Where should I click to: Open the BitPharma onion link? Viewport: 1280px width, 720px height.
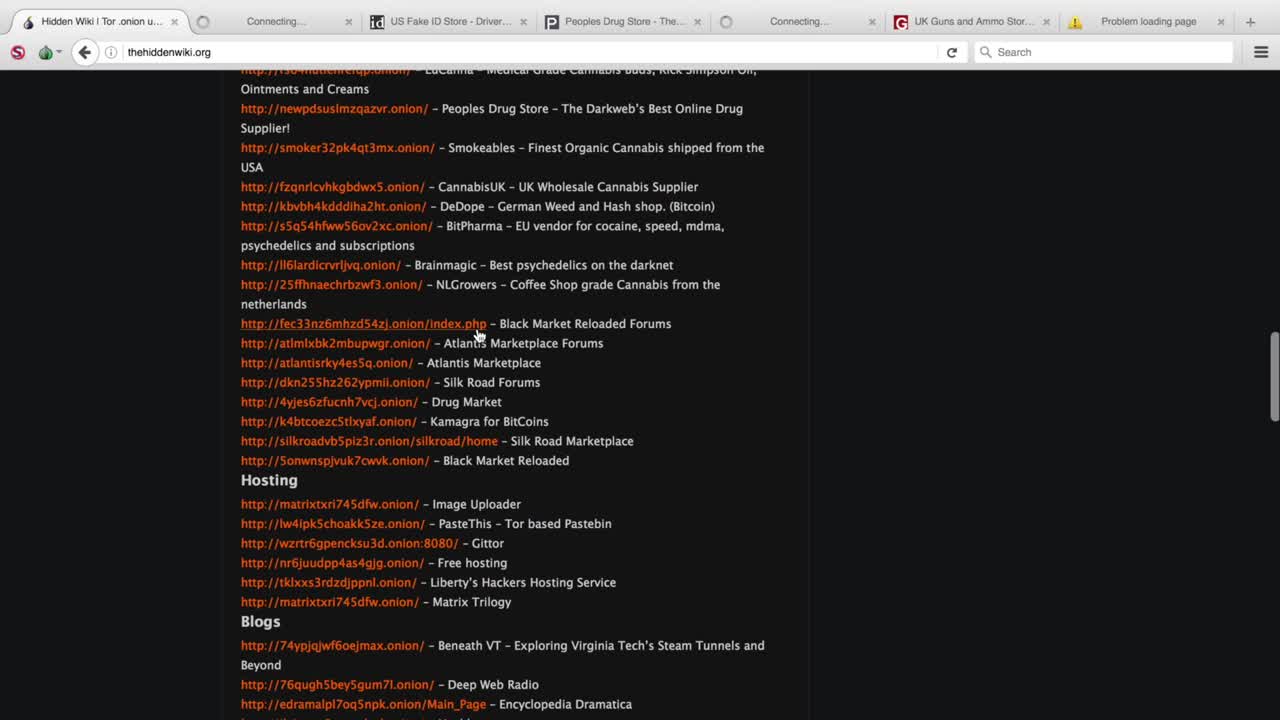337,226
